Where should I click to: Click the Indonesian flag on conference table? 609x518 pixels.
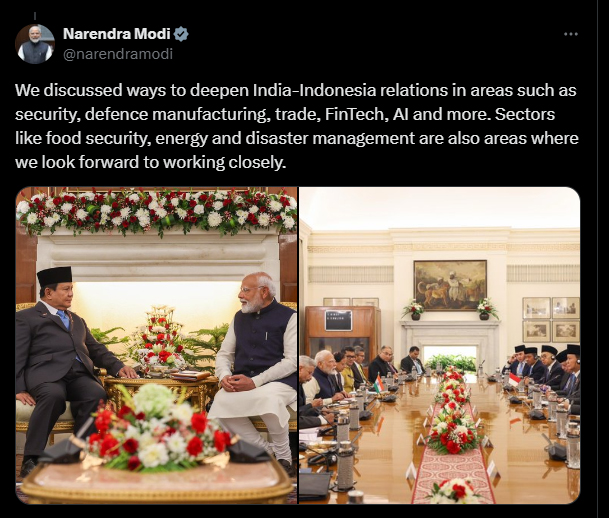pos(513,379)
